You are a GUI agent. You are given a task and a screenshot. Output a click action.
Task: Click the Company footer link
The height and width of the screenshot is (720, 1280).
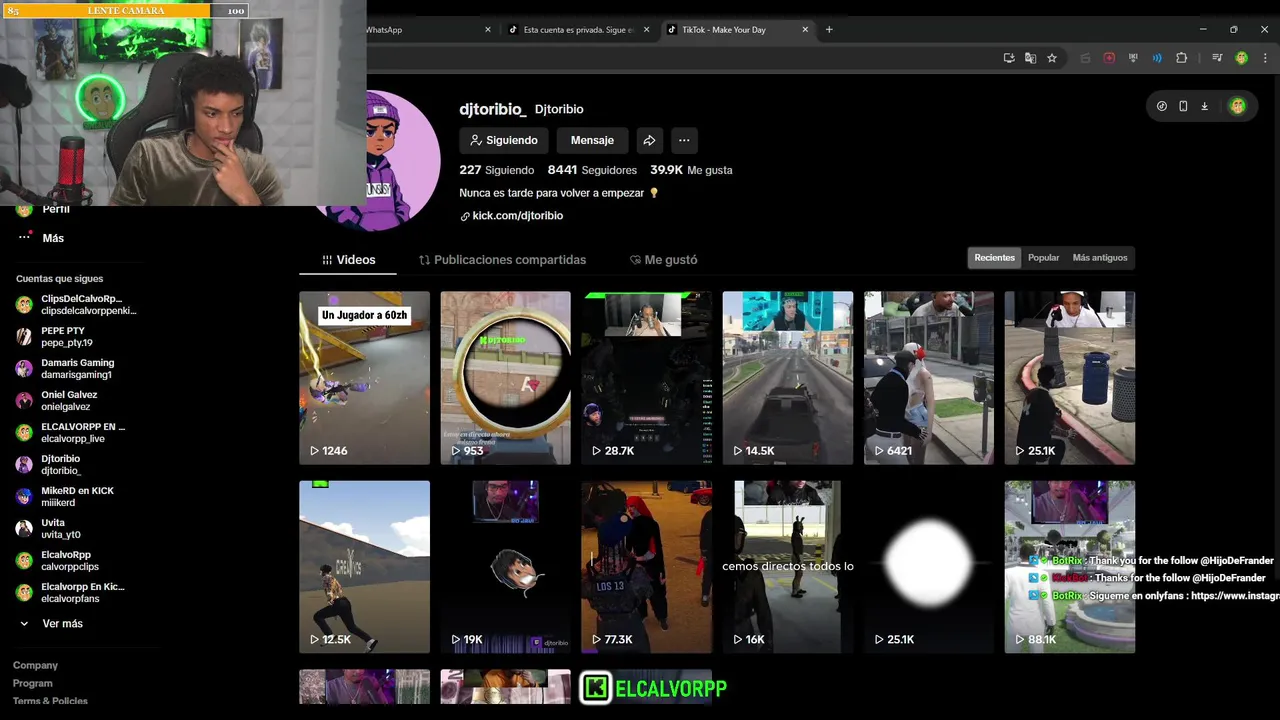click(35, 666)
